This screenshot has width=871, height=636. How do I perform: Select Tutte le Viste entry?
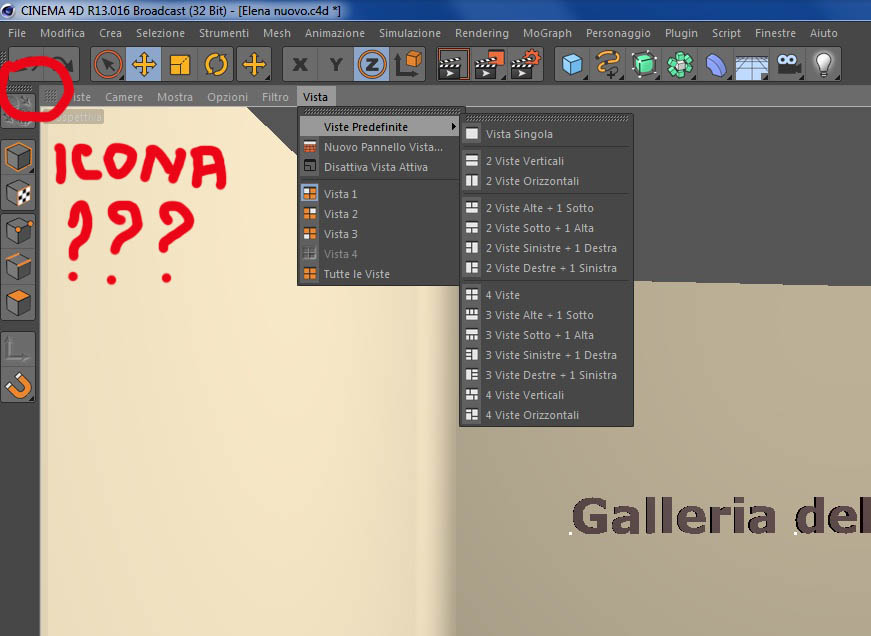click(x=379, y=273)
